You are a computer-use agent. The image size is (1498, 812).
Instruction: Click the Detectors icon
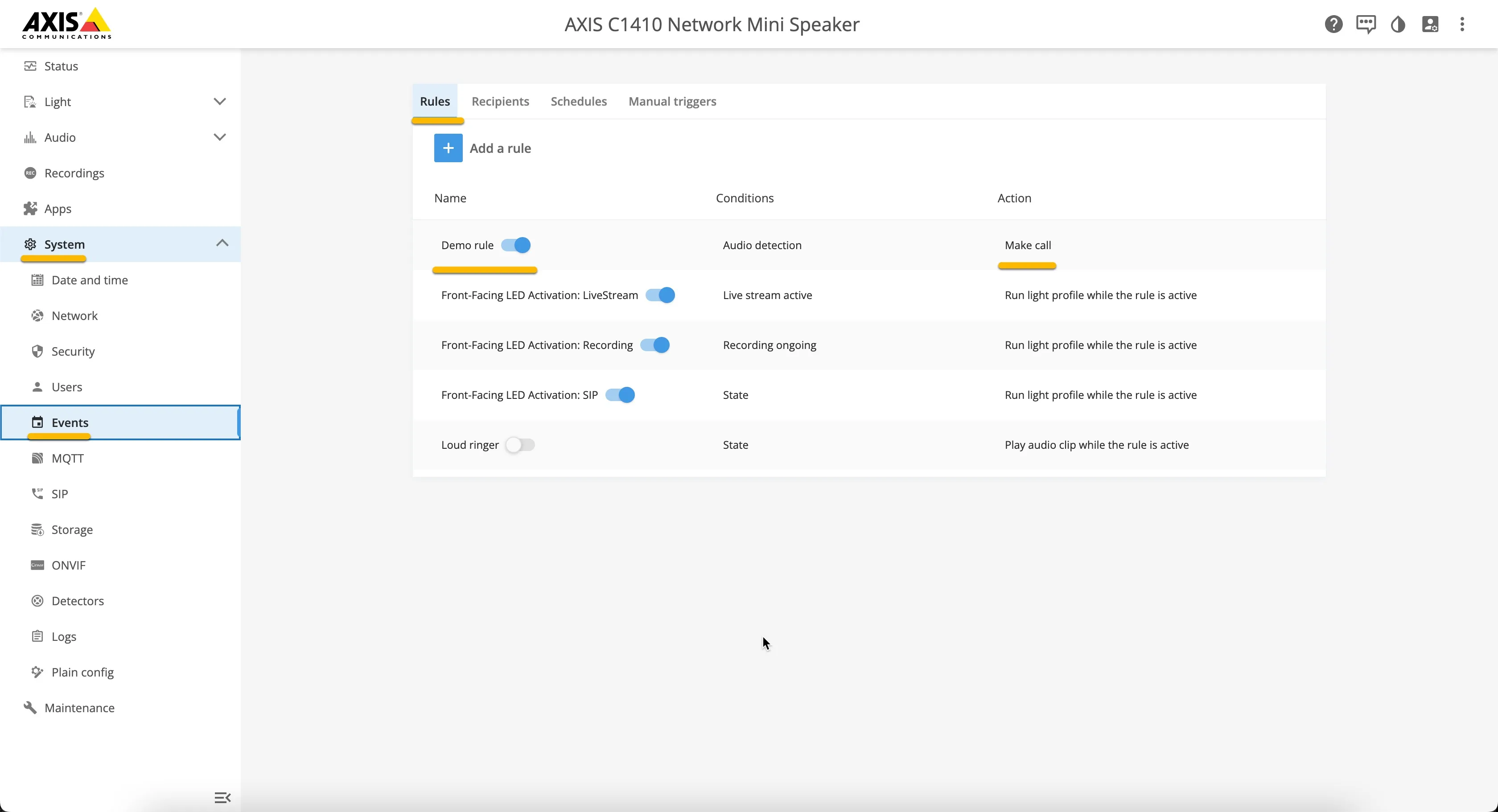click(37, 601)
